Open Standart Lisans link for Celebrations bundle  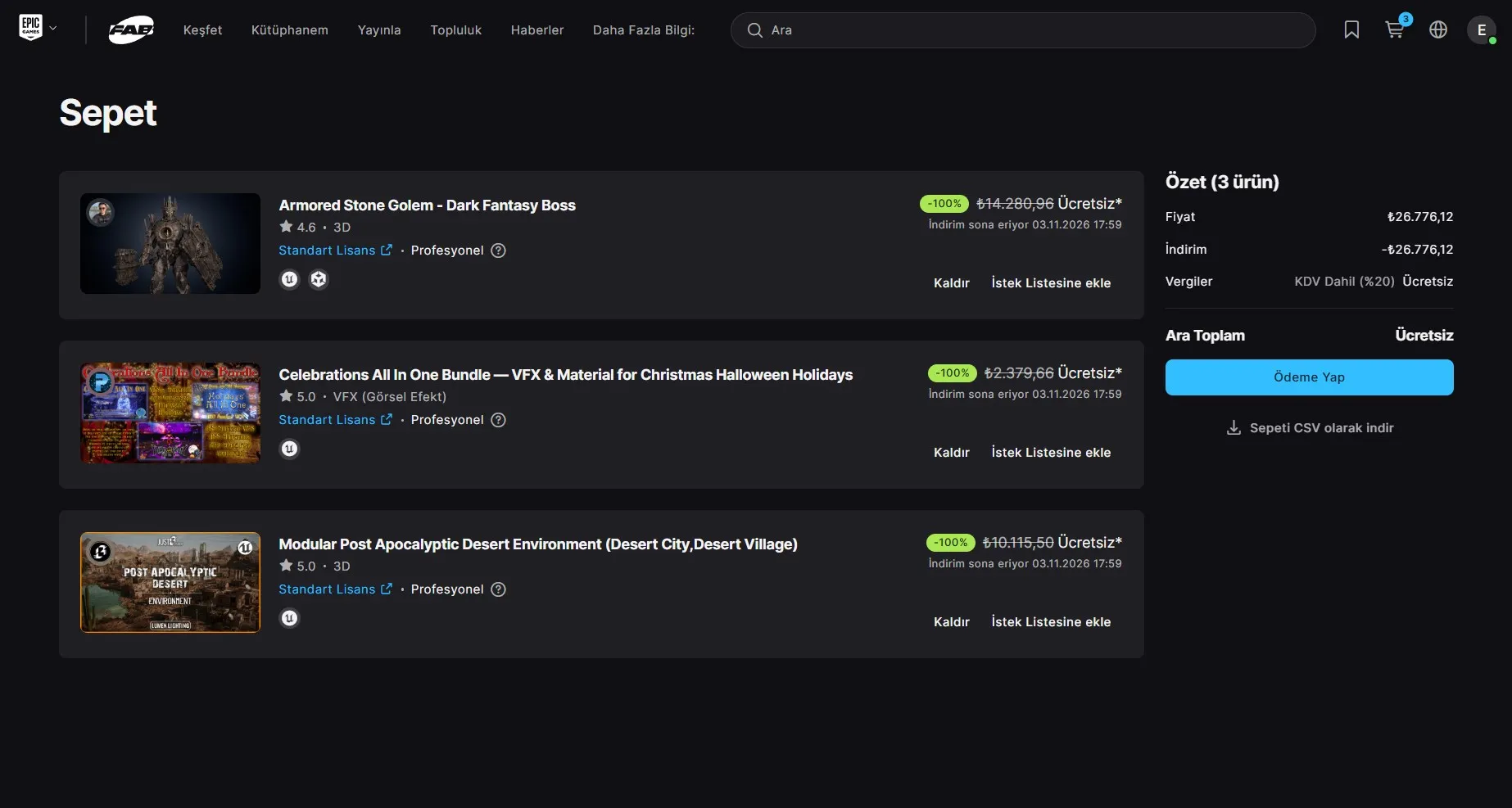[335, 420]
